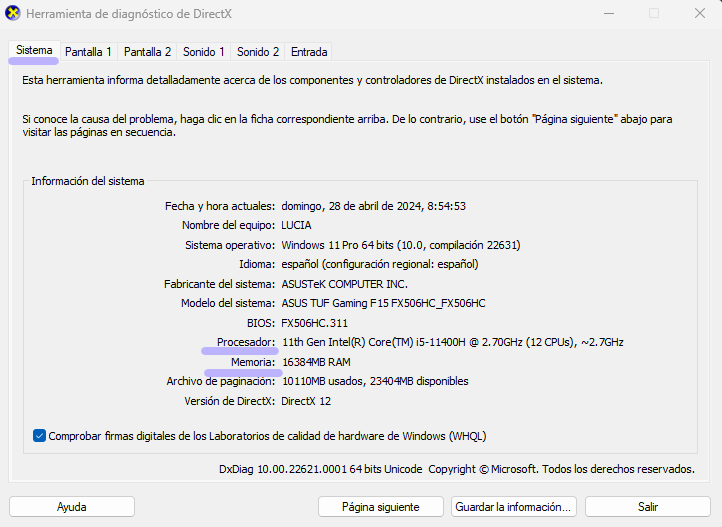Click the date value domingo, 28 de abril
The height and width of the screenshot is (527, 722).
coord(373,206)
